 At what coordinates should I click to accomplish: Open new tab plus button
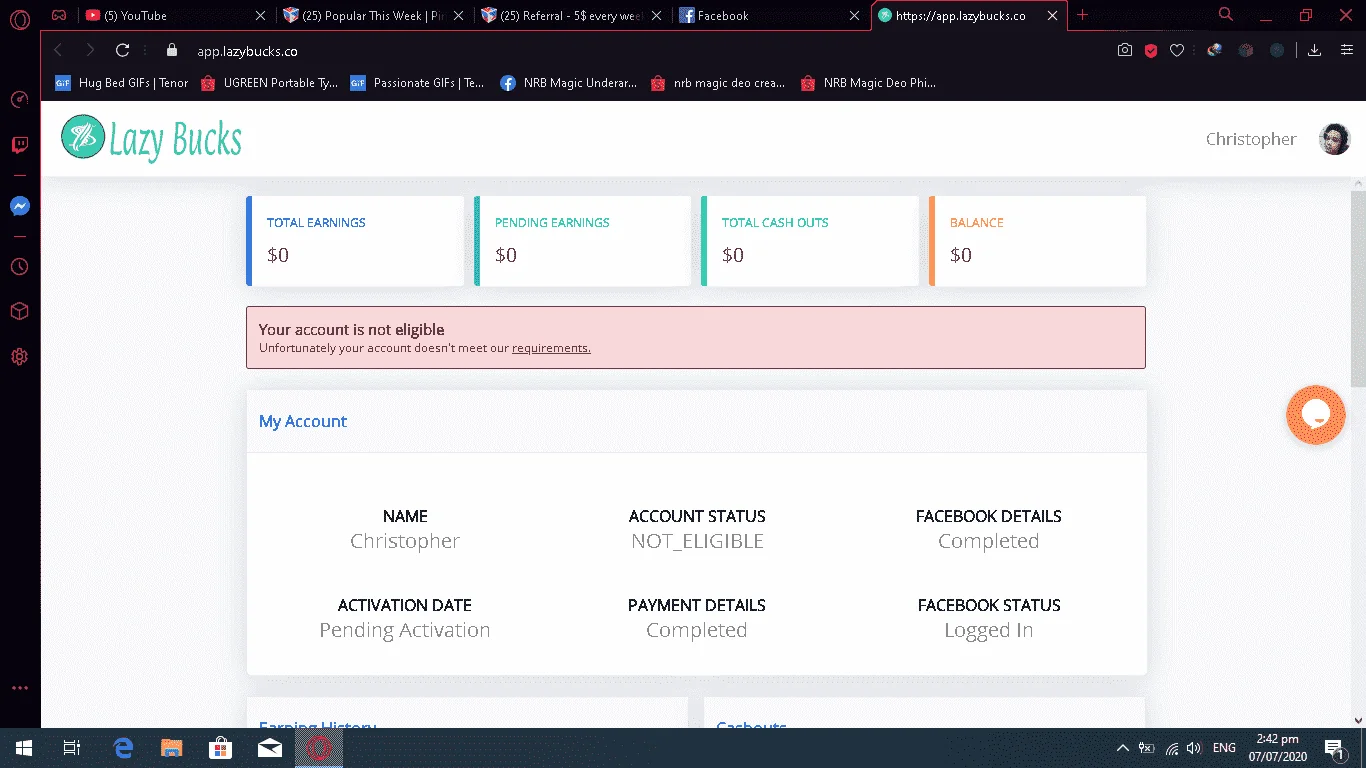[x=1082, y=15]
